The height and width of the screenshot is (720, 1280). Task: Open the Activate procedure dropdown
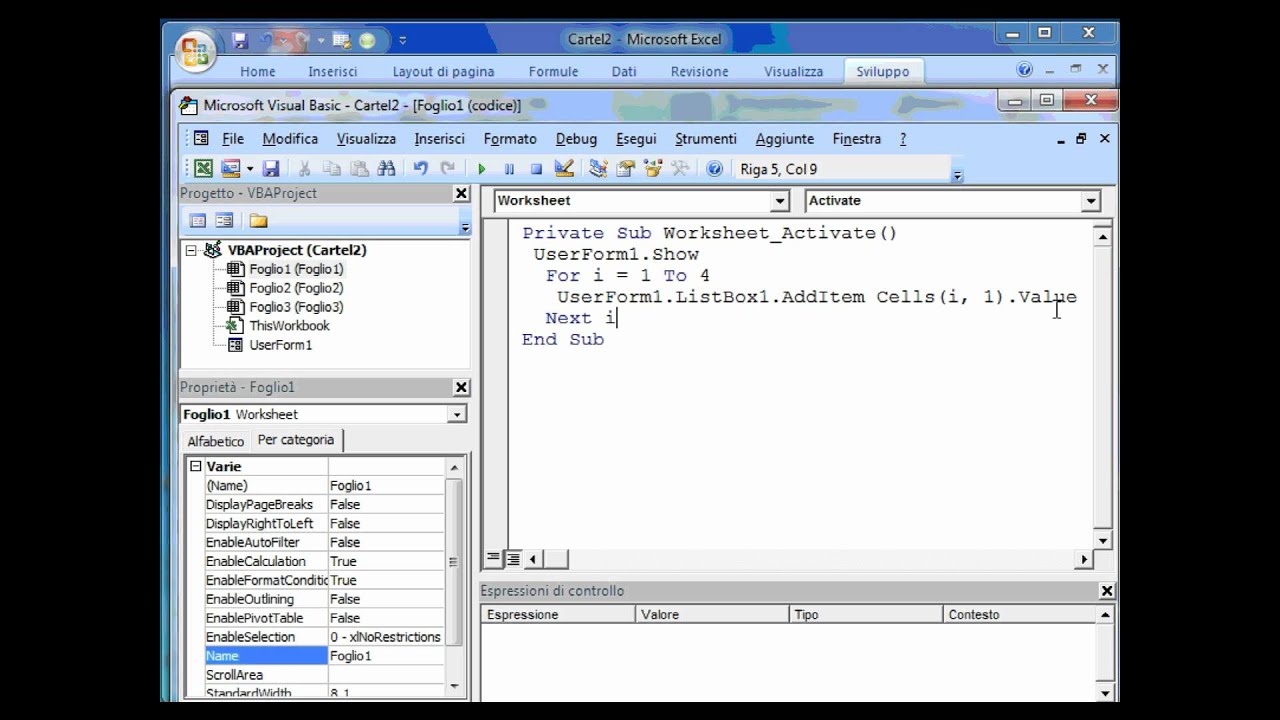click(1090, 201)
